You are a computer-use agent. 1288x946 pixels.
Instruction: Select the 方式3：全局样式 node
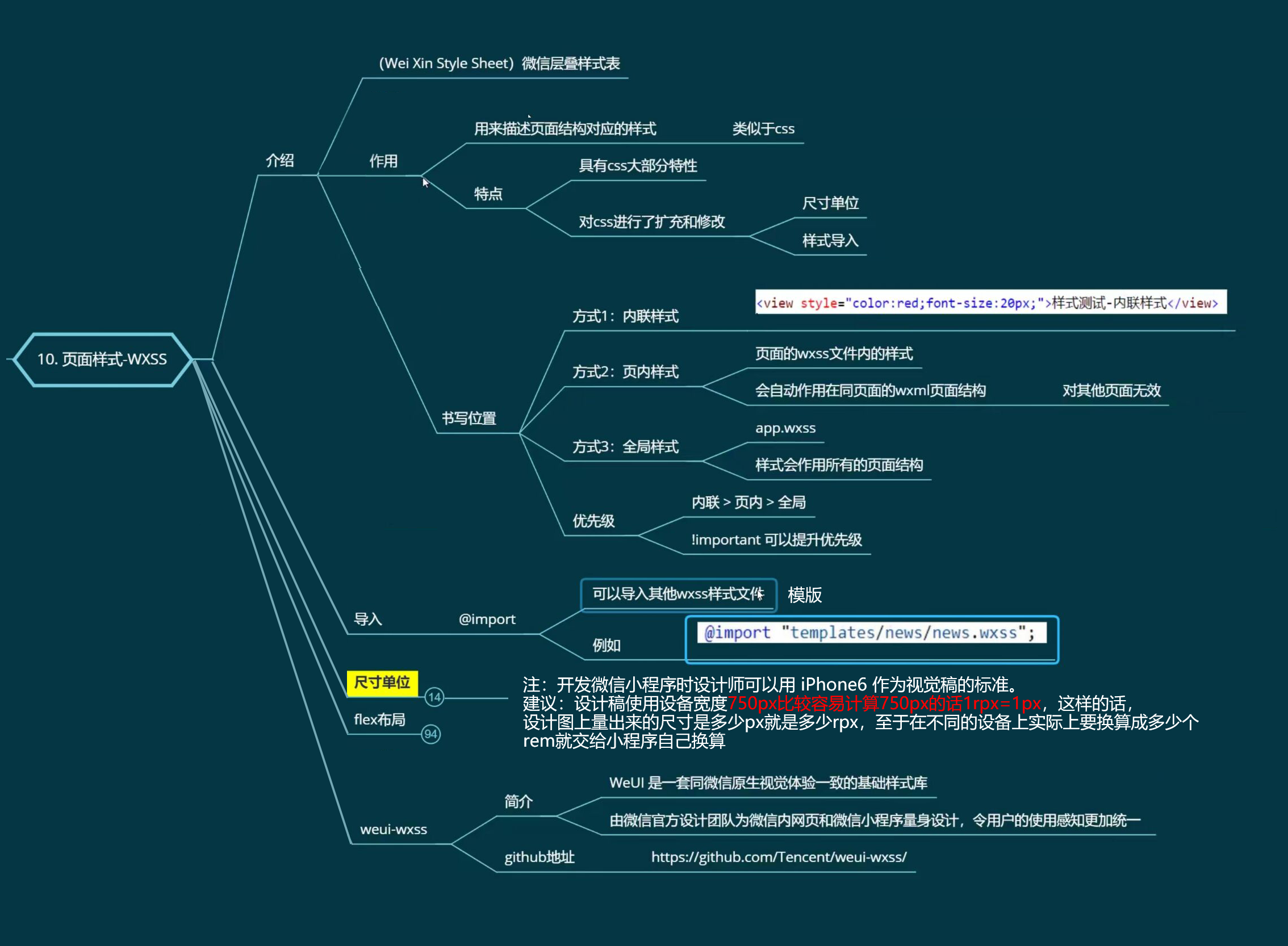[625, 447]
